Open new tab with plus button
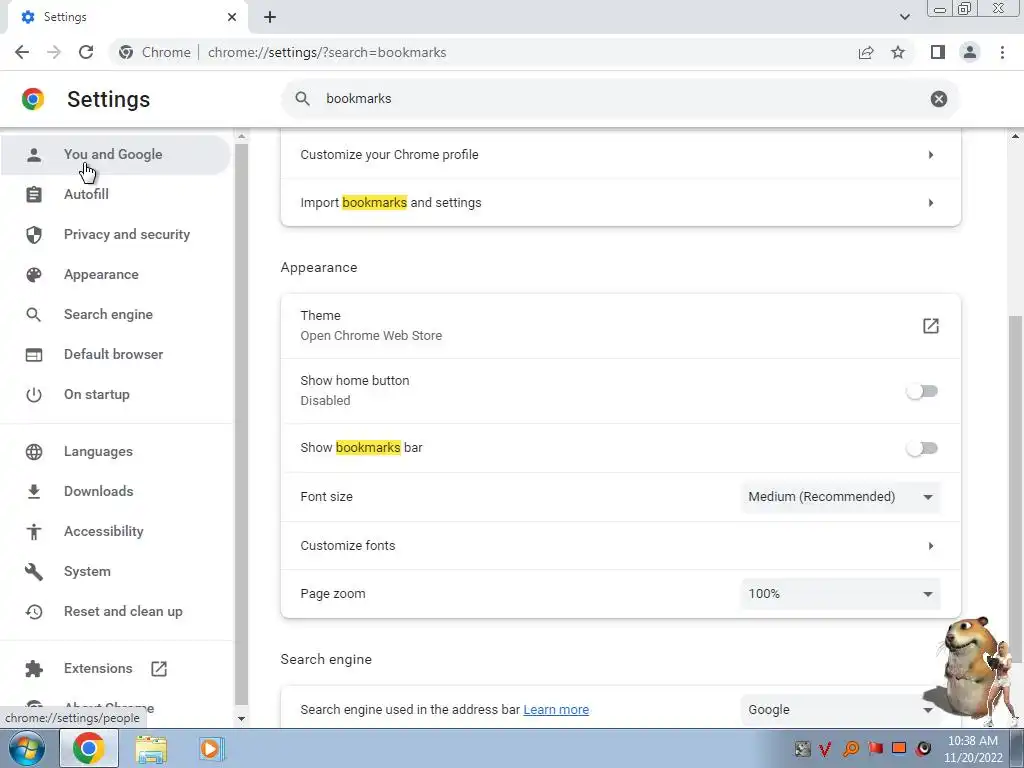 (x=270, y=17)
